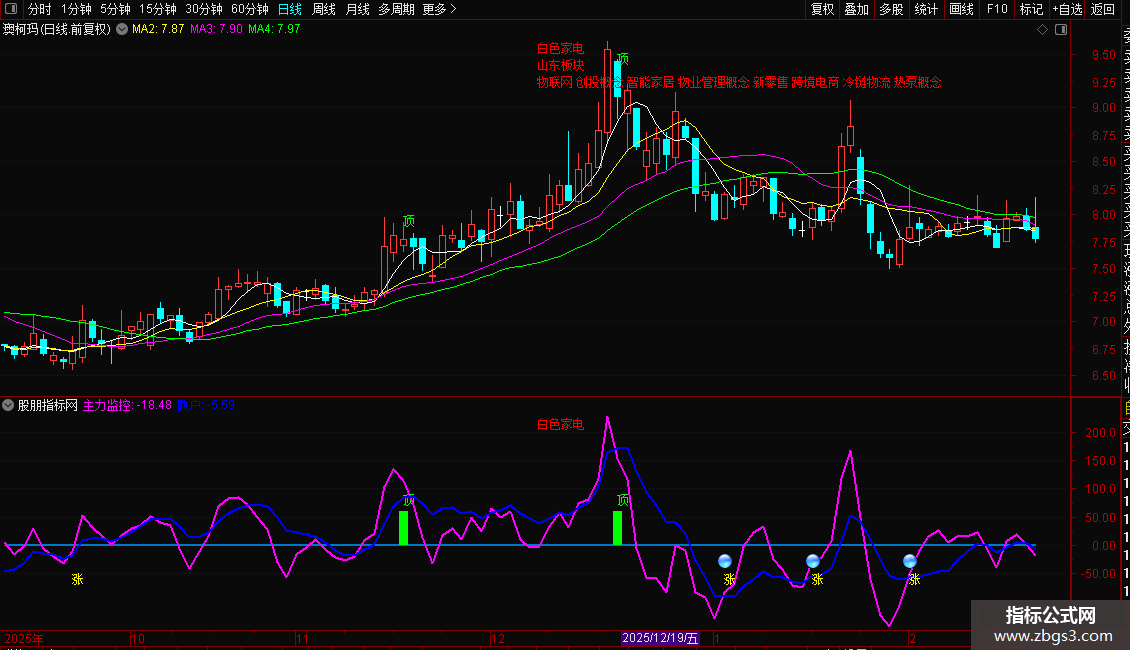Click the 标记 mark button

(x=1031, y=9)
